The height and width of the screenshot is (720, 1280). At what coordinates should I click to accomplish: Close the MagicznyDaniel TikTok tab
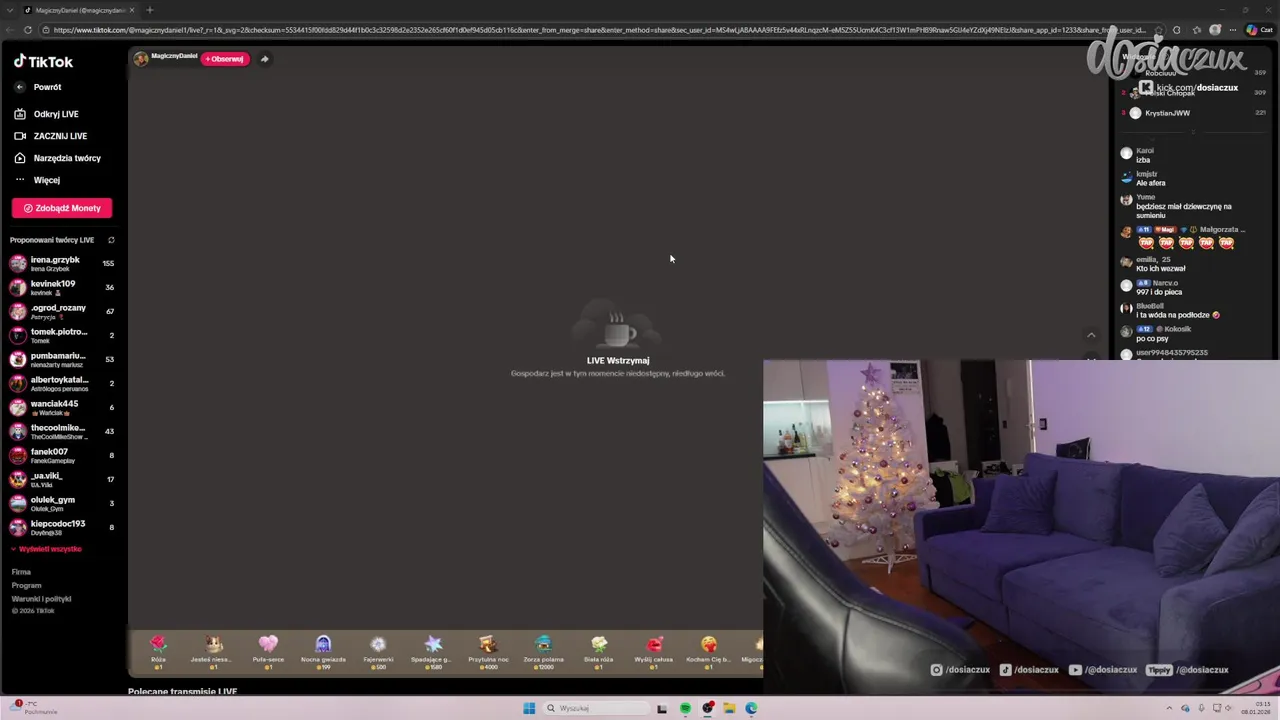132,10
